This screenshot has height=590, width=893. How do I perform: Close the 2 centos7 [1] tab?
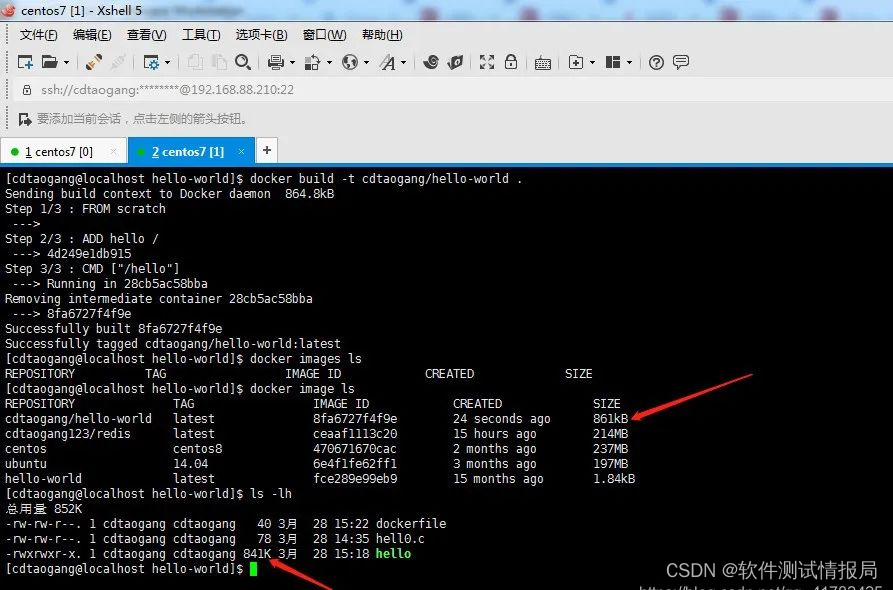[x=241, y=151]
